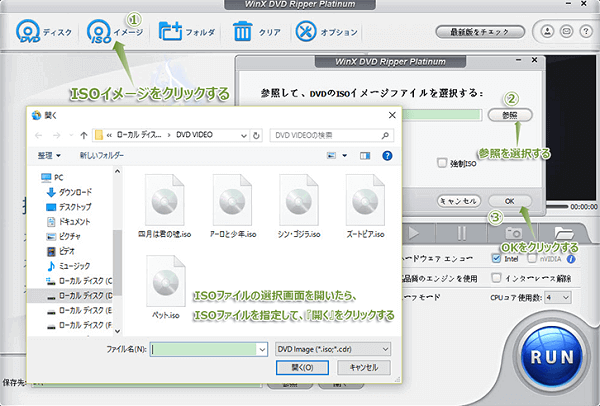Select the シン・ゴジラ.iso file

(x=299, y=207)
